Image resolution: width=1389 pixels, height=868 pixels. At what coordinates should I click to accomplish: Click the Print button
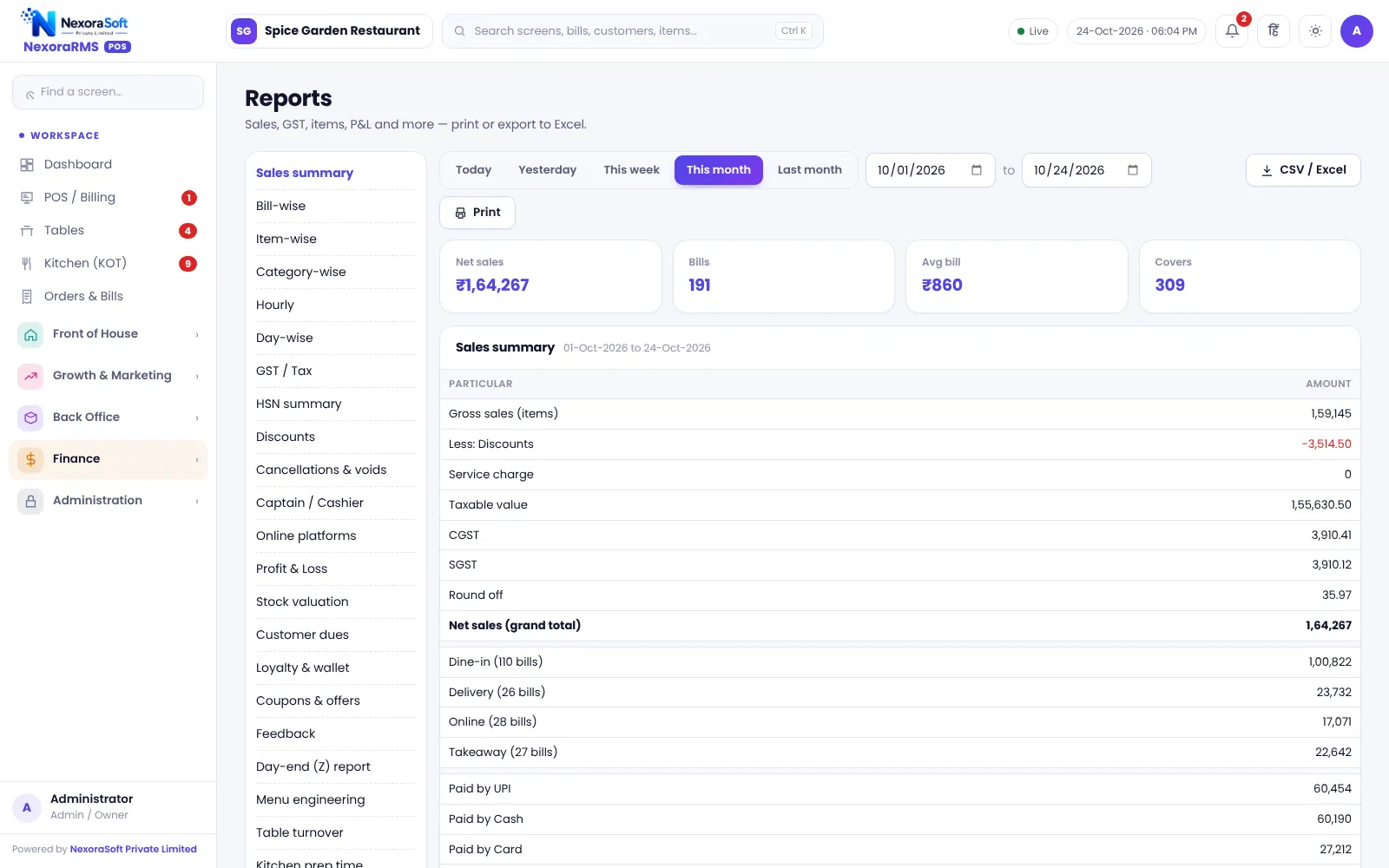[x=477, y=213]
